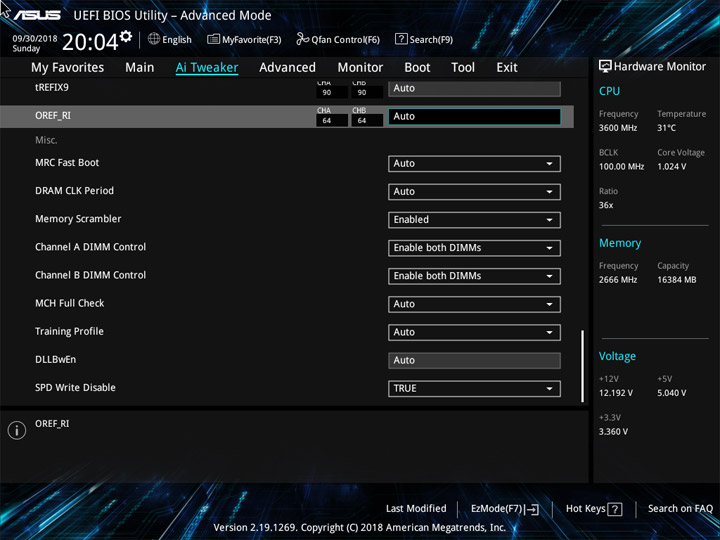Screen dimensions: 720x540
Task: Click the OREF_RI Auto input field
Action: point(474,117)
